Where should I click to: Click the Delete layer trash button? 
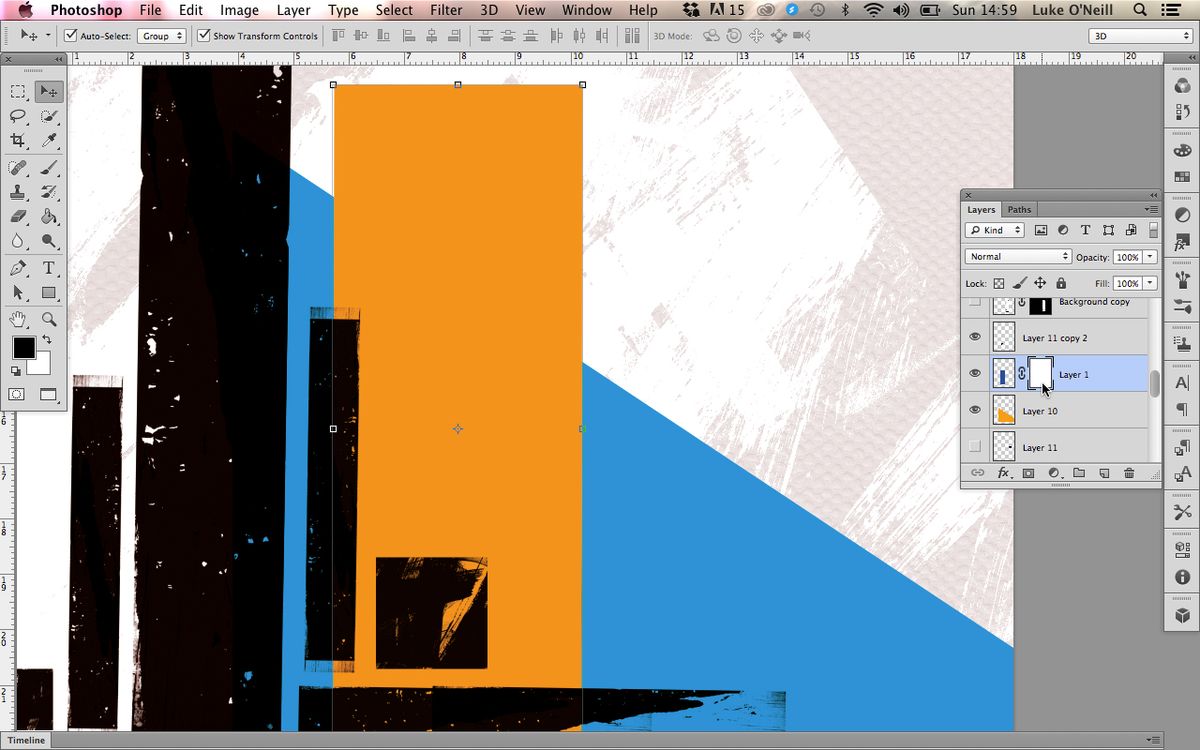[x=1130, y=472]
